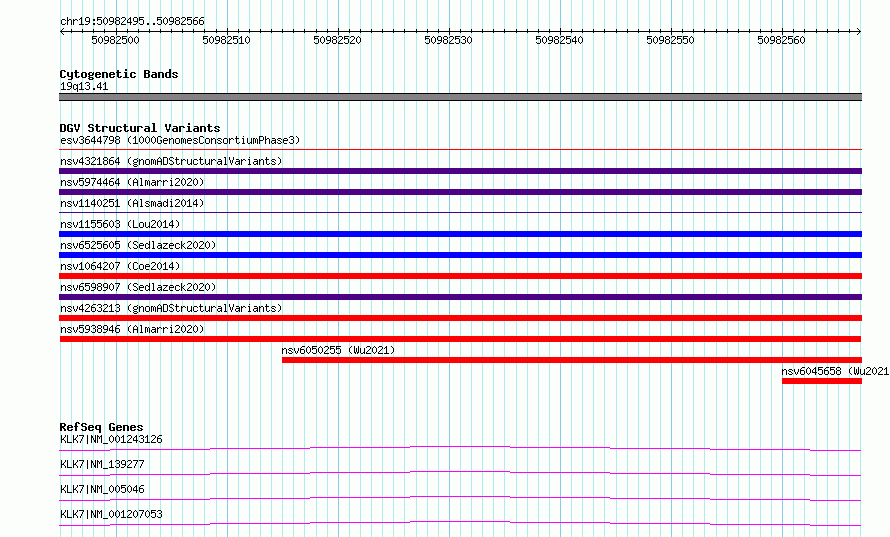Screen dimensions: 890x537
Task: Click the Cytogenetic Bands track heading
Action: [x=119, y=74]
